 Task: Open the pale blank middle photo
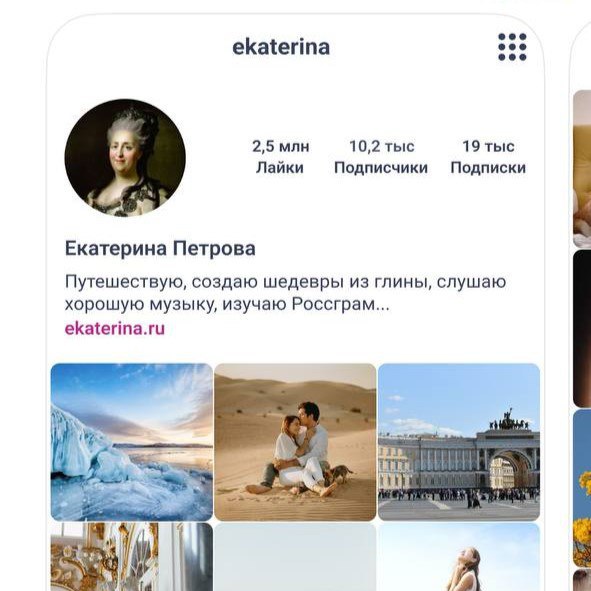pos(295,557)
